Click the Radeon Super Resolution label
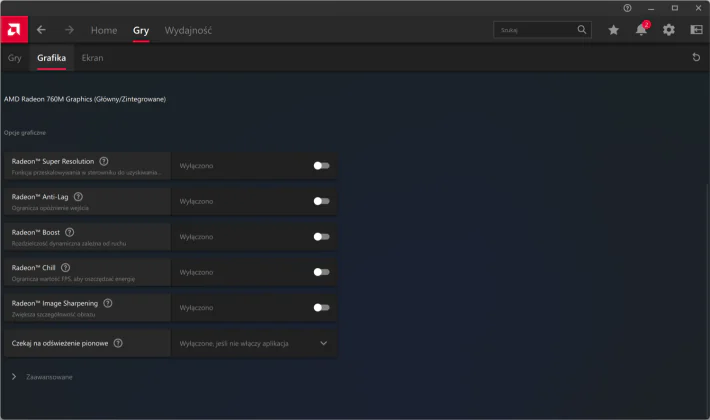The height and width of the screenshot is (420, 710). coord(53,161)
